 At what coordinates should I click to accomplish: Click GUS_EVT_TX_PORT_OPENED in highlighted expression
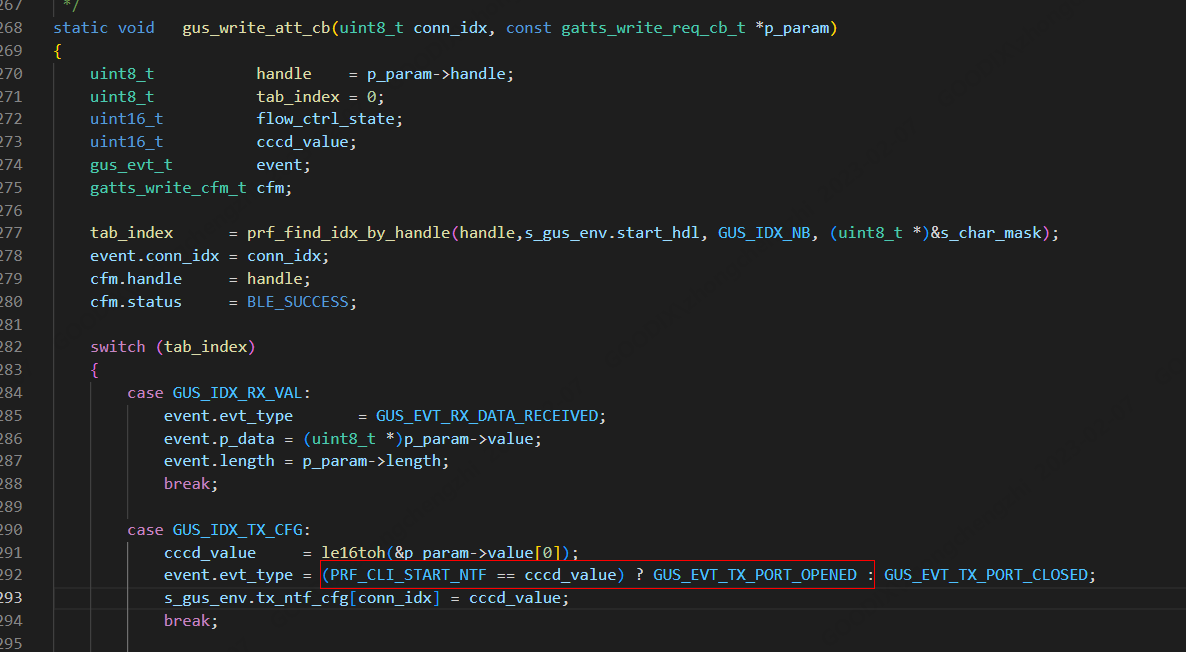(x=755, y=575)
